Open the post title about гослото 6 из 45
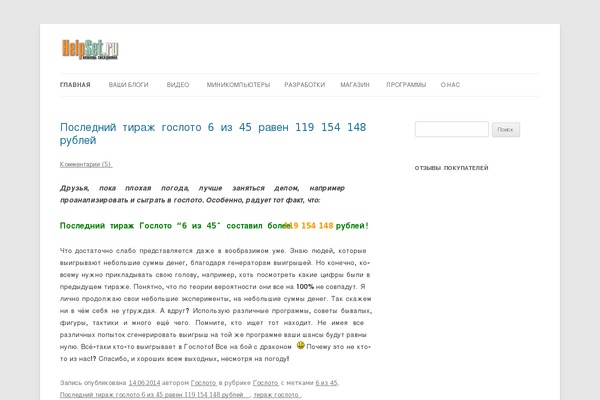 tap(213, 134)
